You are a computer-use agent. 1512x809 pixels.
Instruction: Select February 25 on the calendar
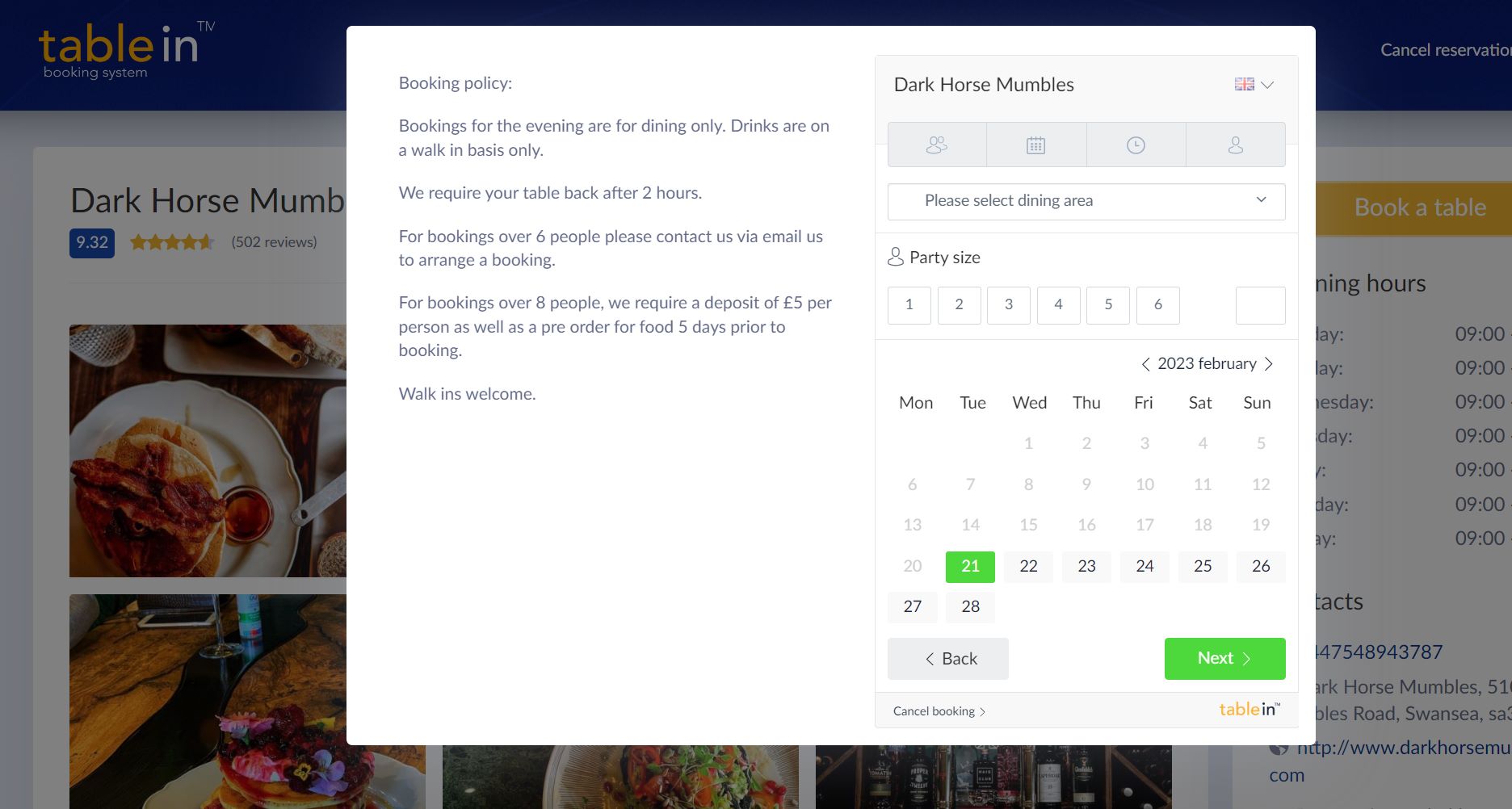(x=1203, y=566)
